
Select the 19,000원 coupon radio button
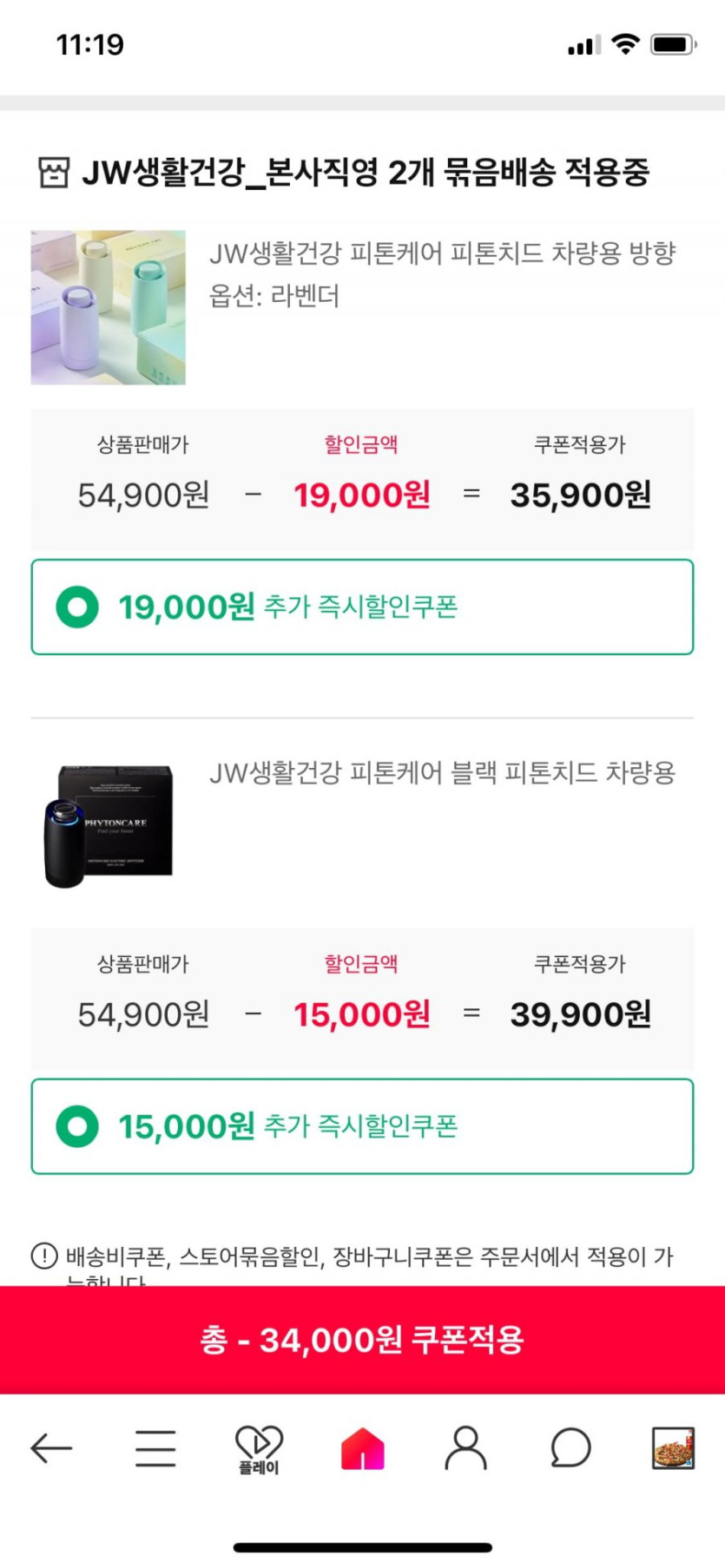(77, 607)
